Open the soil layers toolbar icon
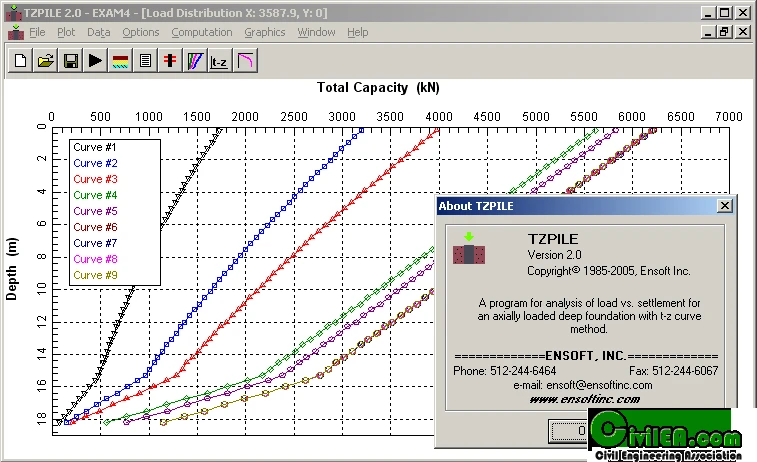 121,61
